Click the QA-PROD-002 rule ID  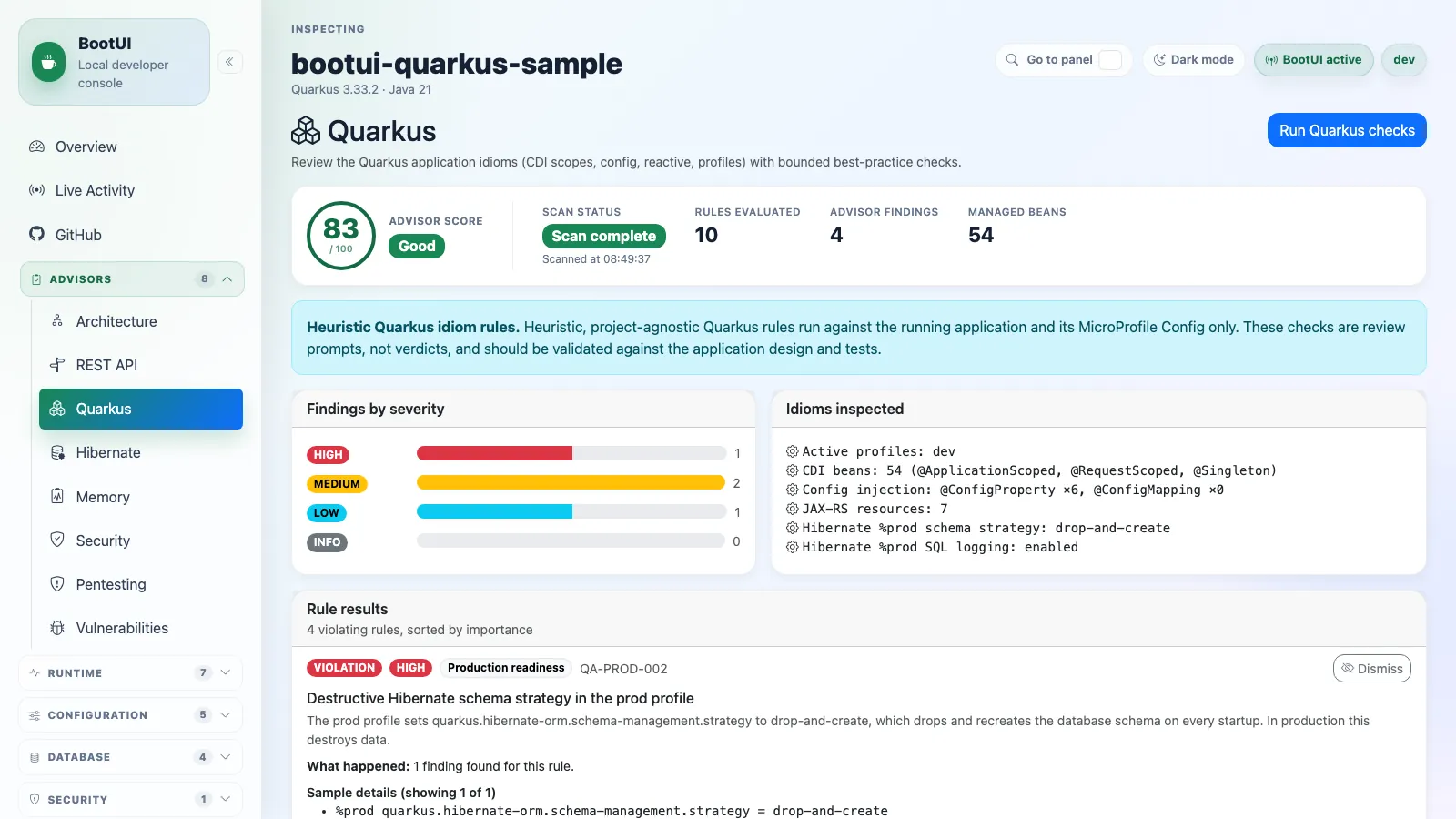(x=623, y=669)
